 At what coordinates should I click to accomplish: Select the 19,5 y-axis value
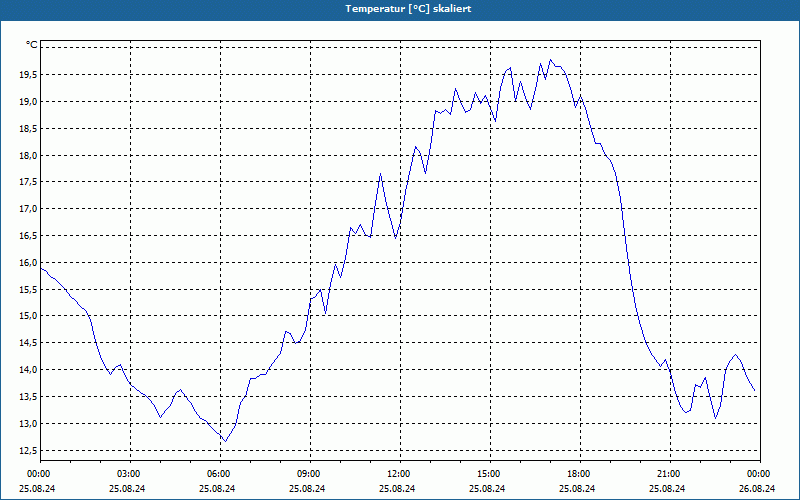[x=28, y=74]
